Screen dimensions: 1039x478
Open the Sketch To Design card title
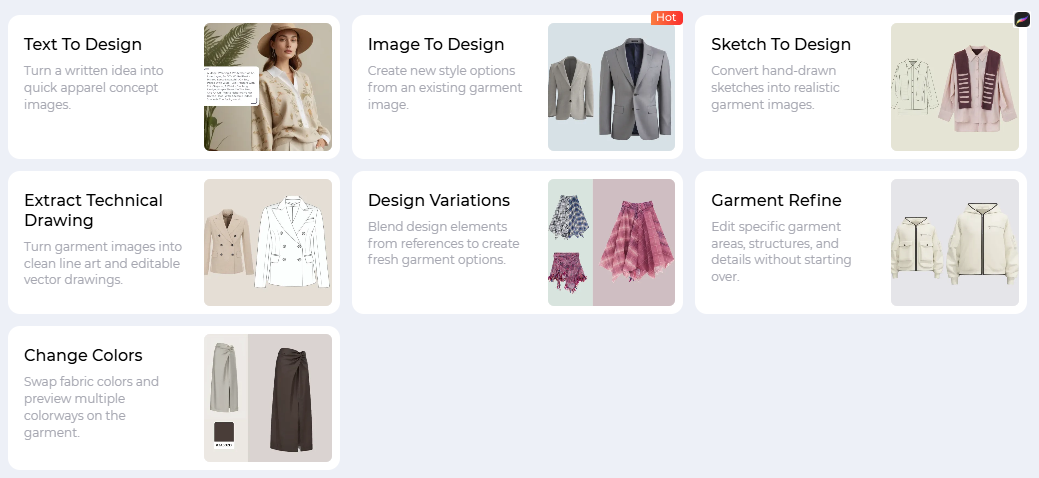coord(781,44)
